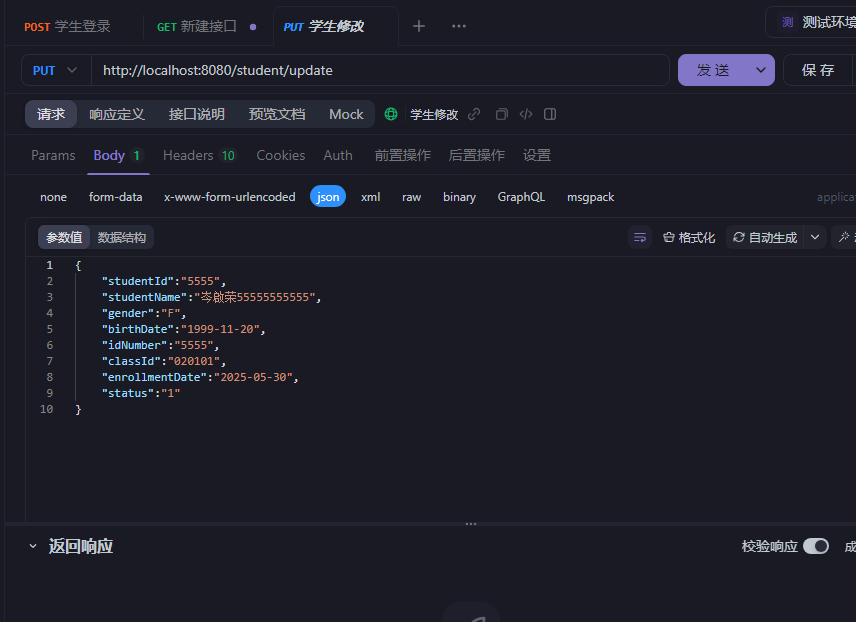856x622 pixels.
Task: Open code generation angle-bracket icon
Action: click(x=526, y=114)
